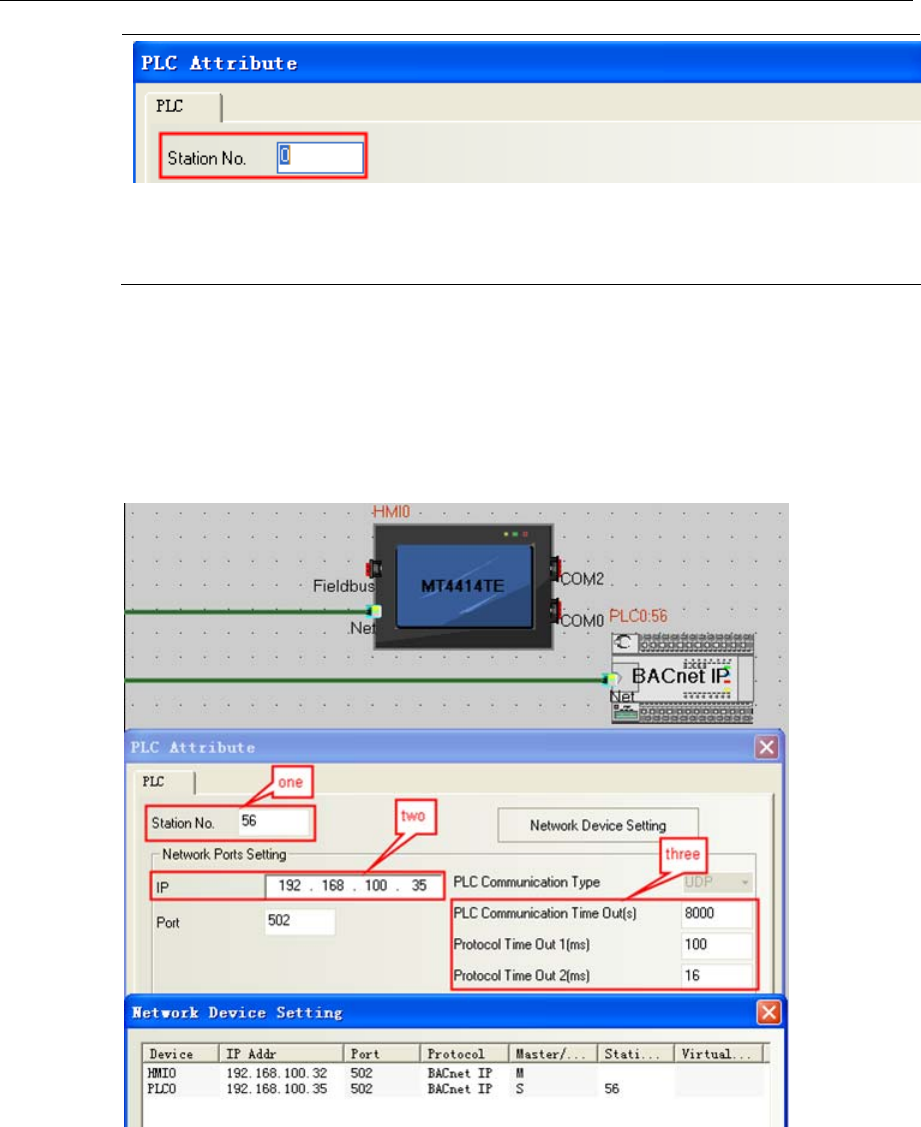Screen dimensions: 921x1127
Task: Click Protocol Time Out 1 field 100
Action: pyautogui.click(x=717, y=944)
